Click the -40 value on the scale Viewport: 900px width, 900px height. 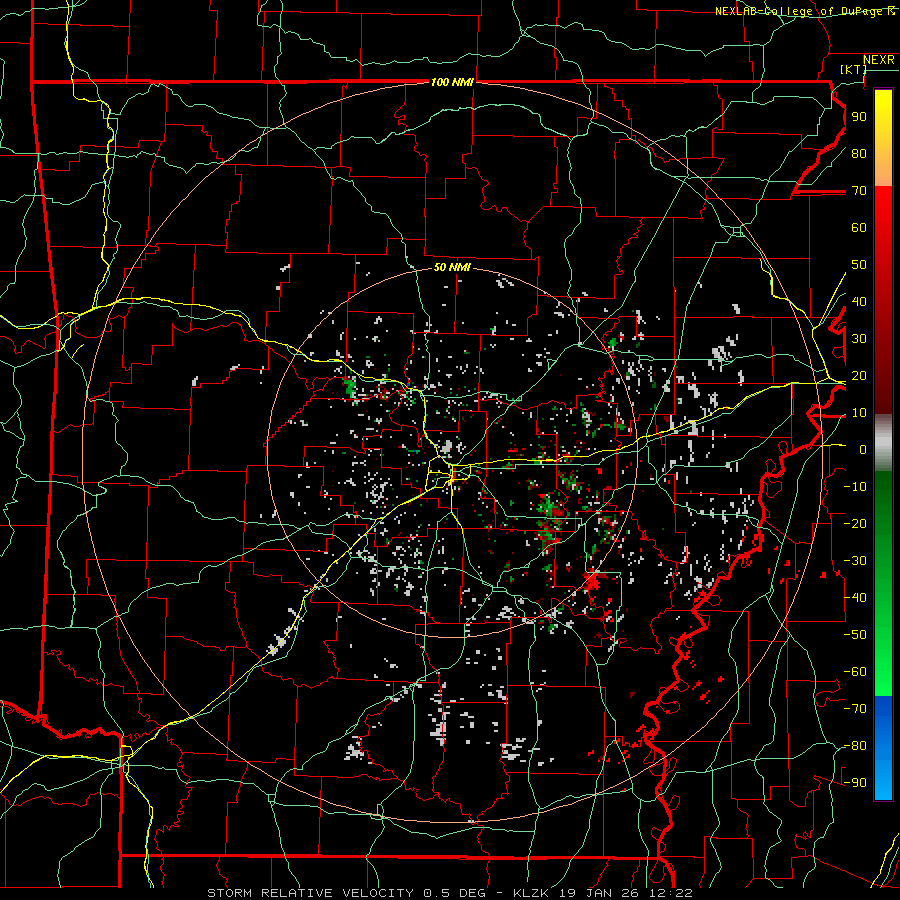[855, 598]
